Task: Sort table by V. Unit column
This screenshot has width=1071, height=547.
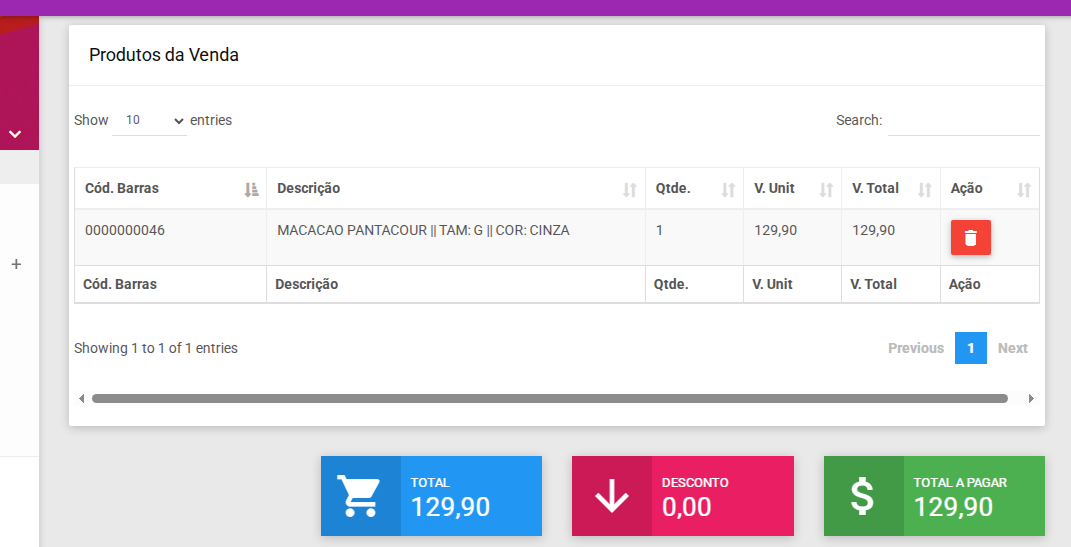Action: tap(792, 189)
